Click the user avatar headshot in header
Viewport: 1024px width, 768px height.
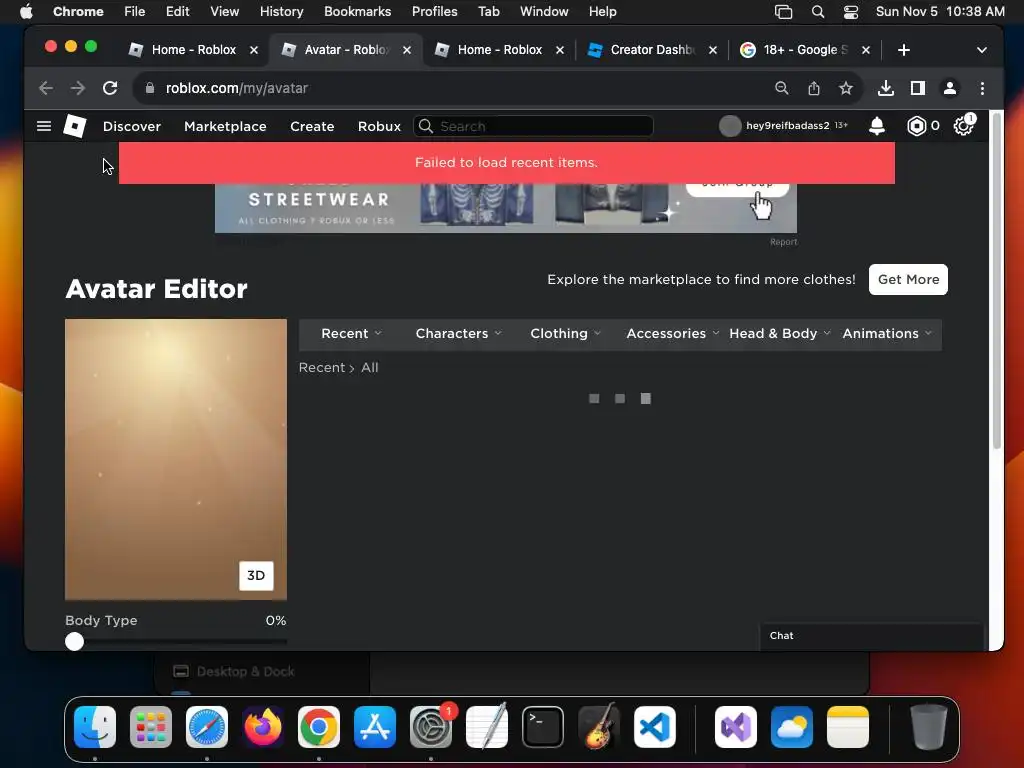(729, 126)
